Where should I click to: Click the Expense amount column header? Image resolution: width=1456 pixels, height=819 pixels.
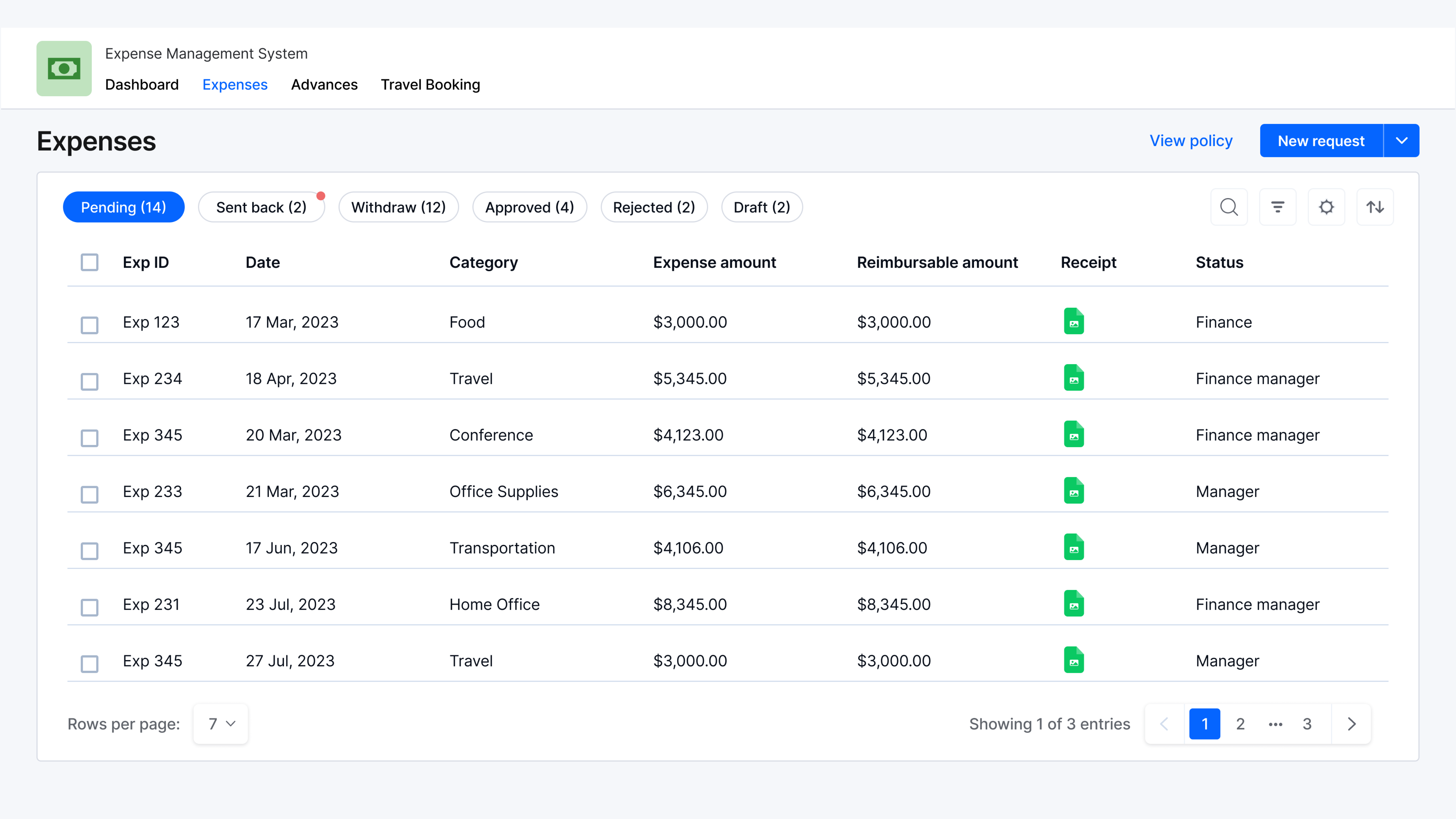(x=714, y=262)
